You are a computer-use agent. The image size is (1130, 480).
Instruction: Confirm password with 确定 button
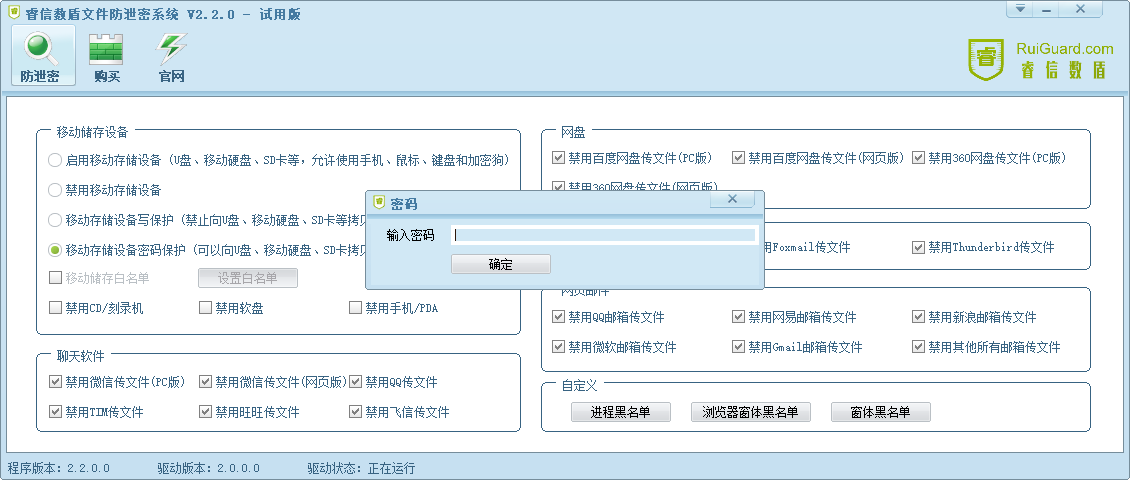(x=501, y=264)
